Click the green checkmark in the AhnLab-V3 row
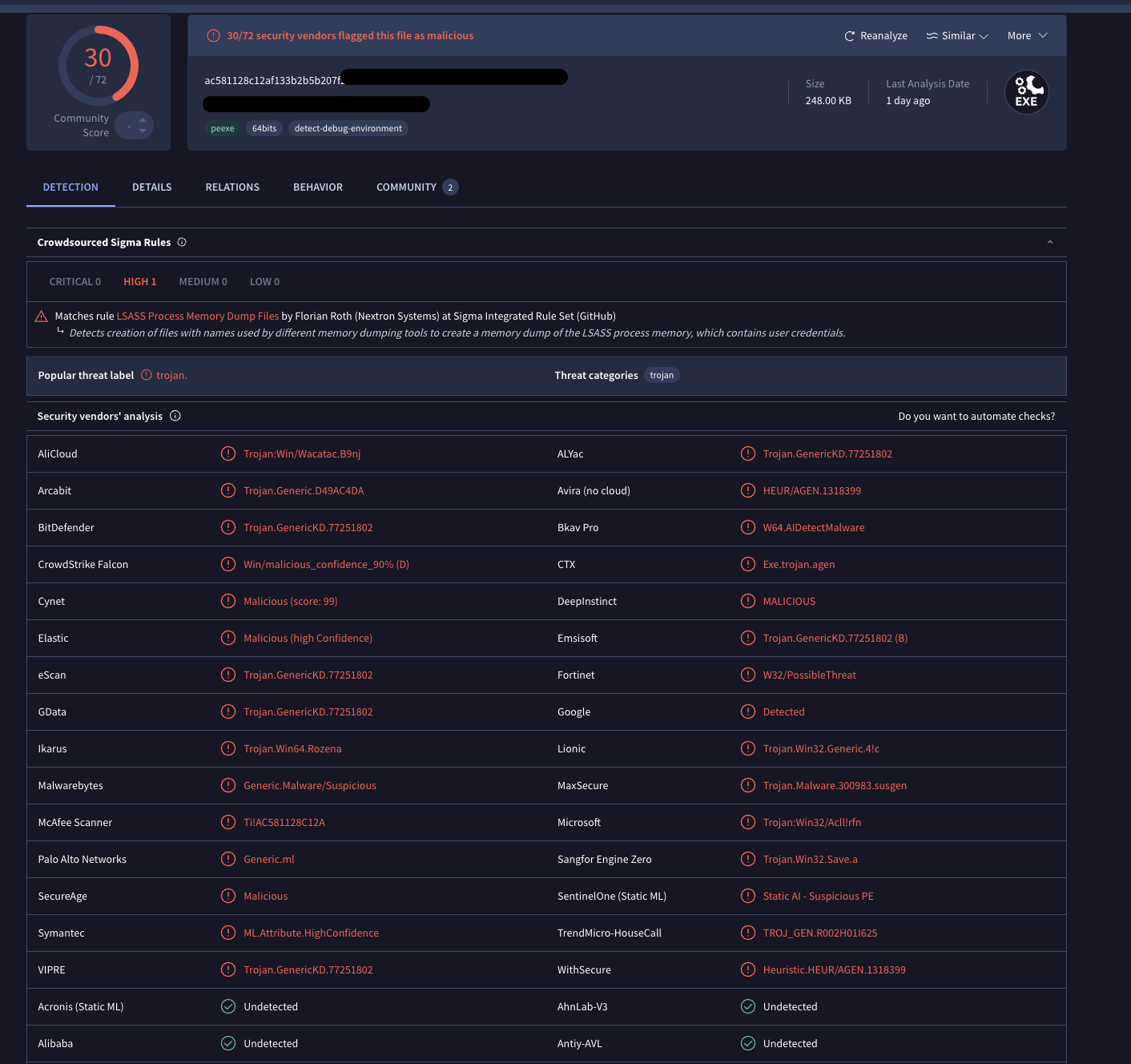The image size is (1131, 1064). (748, 1006)
